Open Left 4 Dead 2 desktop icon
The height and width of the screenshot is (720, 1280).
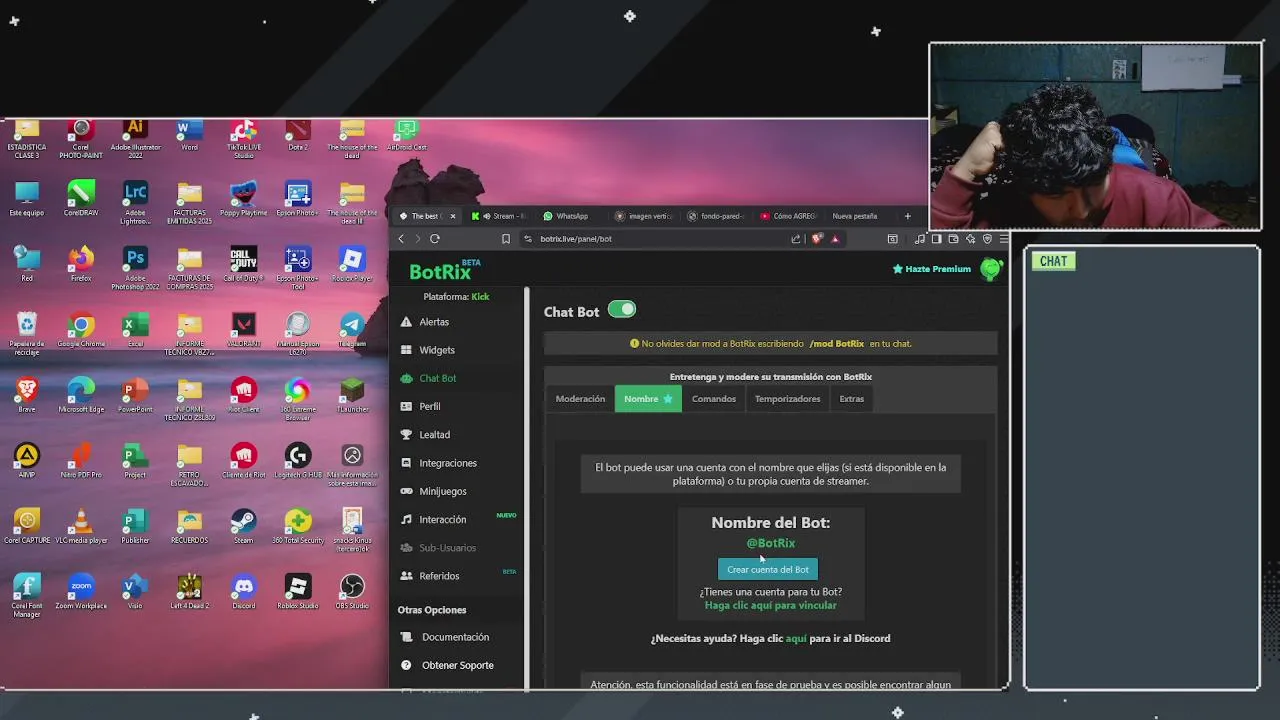coord(189,591)
